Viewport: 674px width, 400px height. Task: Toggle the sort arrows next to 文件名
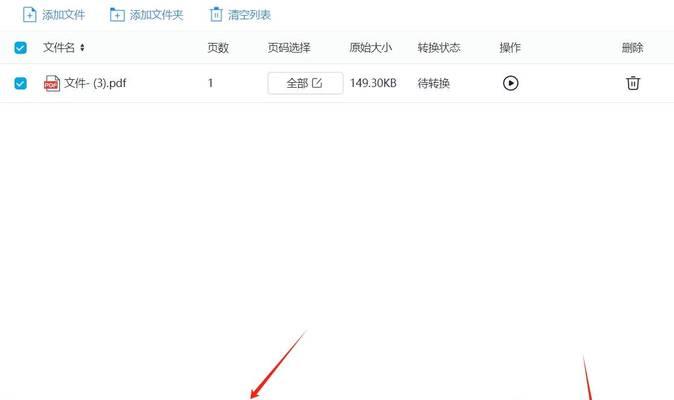[82, 47]
